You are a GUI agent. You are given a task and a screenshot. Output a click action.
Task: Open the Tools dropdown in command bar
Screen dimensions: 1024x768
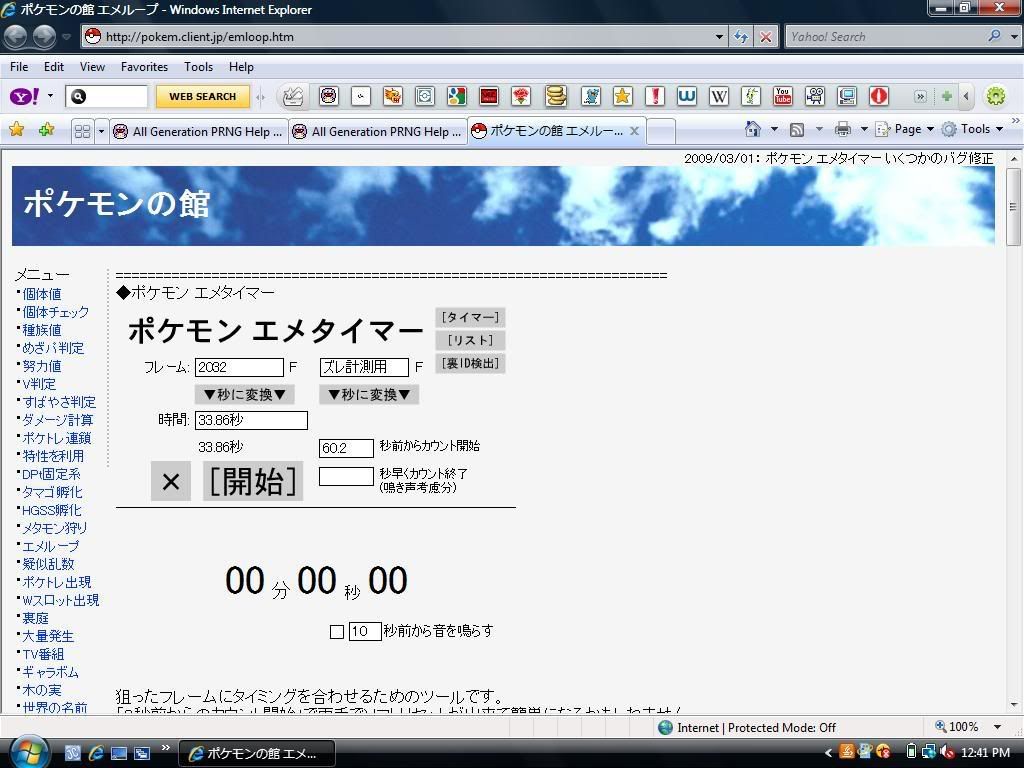click(x=974, y=129)
